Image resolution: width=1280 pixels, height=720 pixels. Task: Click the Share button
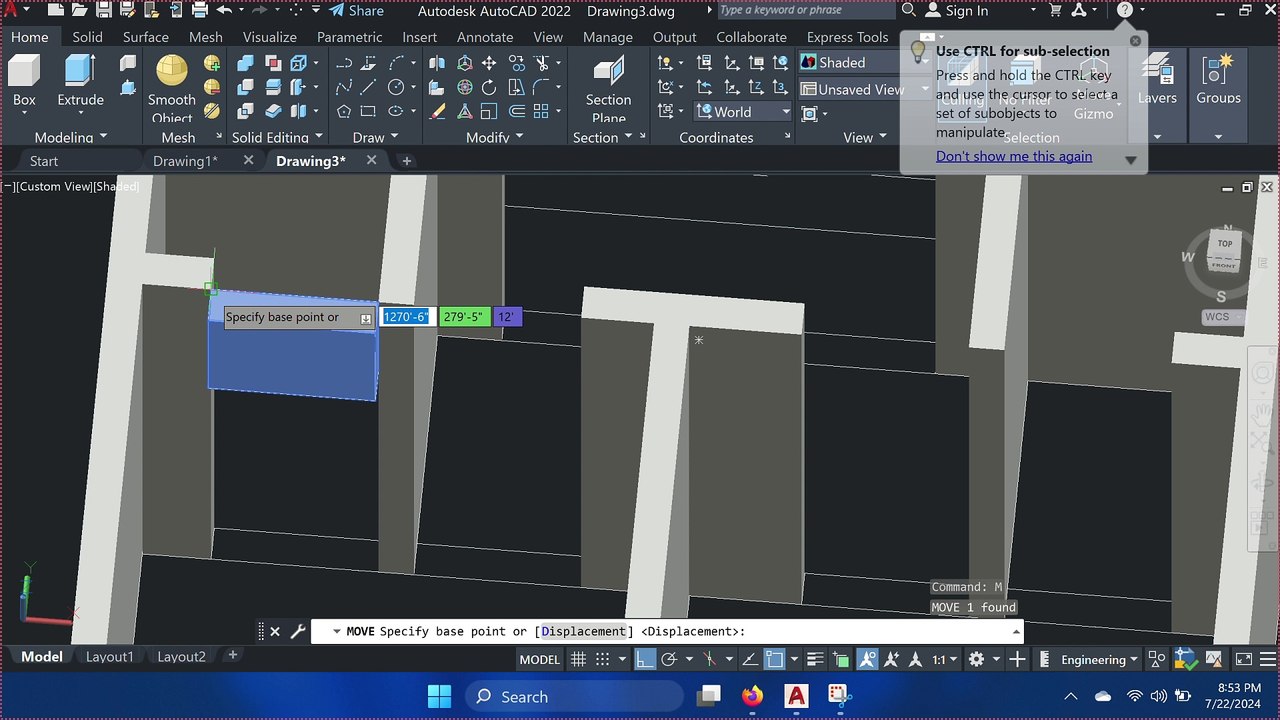(x=356, y=11)
